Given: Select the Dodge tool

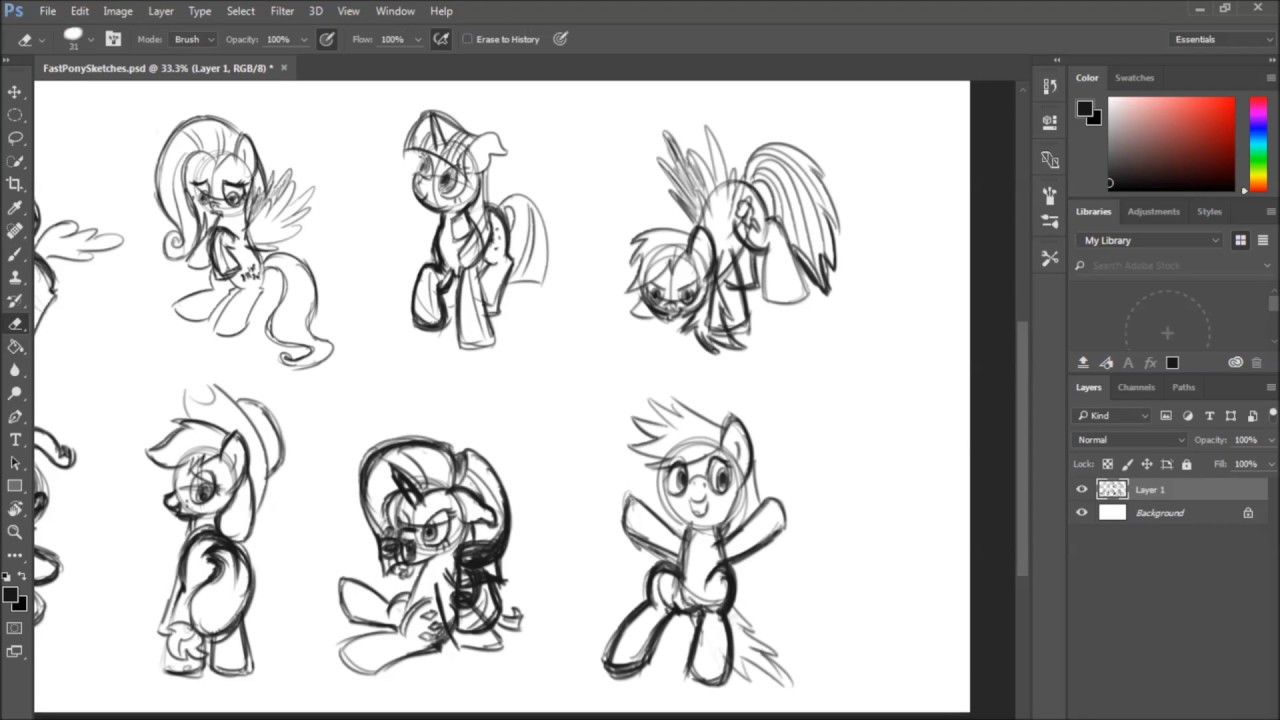Looking at the screenshot, I should tap(15, 393).
